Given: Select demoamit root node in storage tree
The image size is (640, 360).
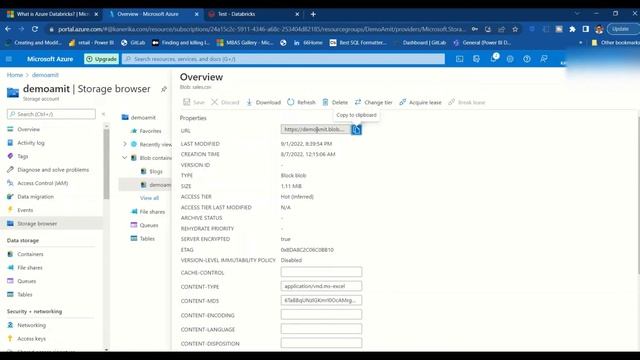Looking at the screenshot, I should click(x=143, y=118).
